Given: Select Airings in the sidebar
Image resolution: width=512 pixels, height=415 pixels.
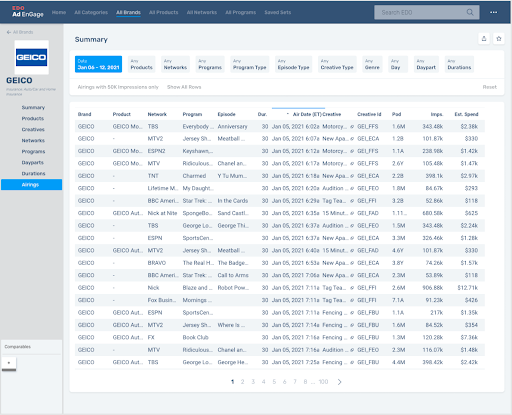Looking at the screenshot, I should pyautogui.click(x=31, y=185).
